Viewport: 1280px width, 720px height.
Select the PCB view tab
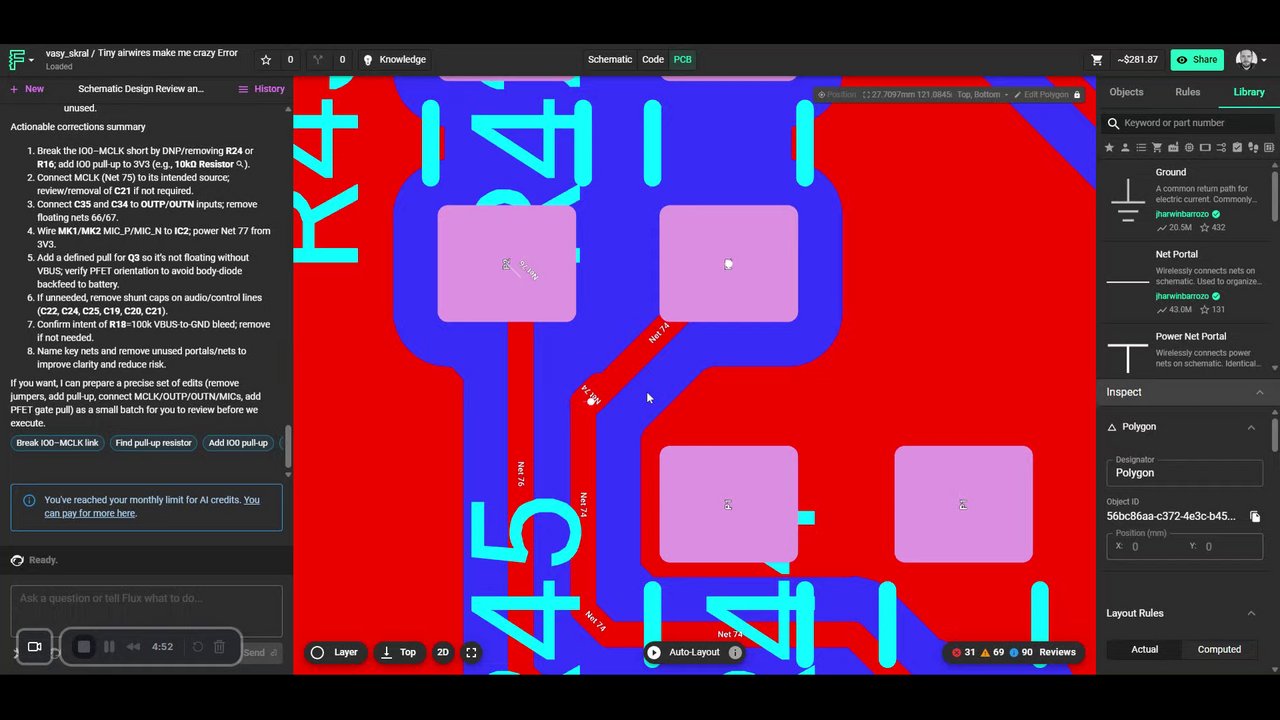[682, 60]
